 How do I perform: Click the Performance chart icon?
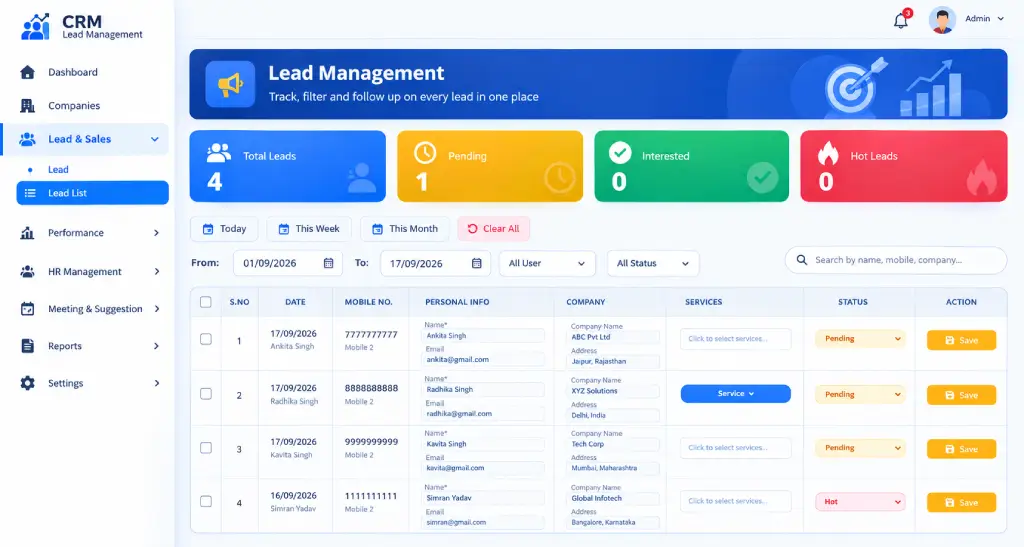27,233
